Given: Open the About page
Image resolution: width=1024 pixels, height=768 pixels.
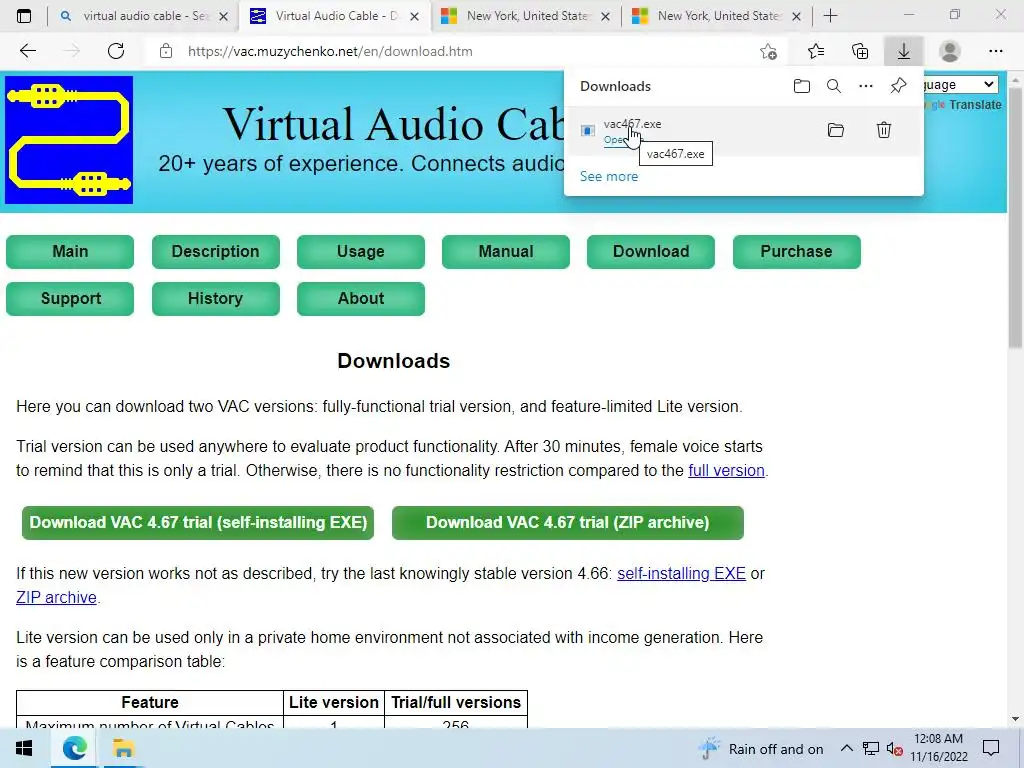Looking at the screenshot, I should tap(360, 298).
